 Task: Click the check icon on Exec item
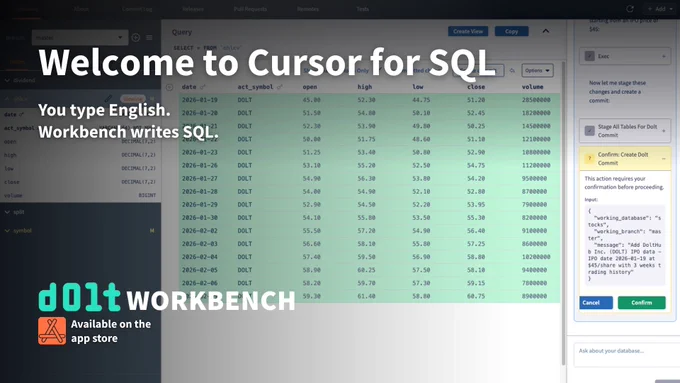pos(589,56)
